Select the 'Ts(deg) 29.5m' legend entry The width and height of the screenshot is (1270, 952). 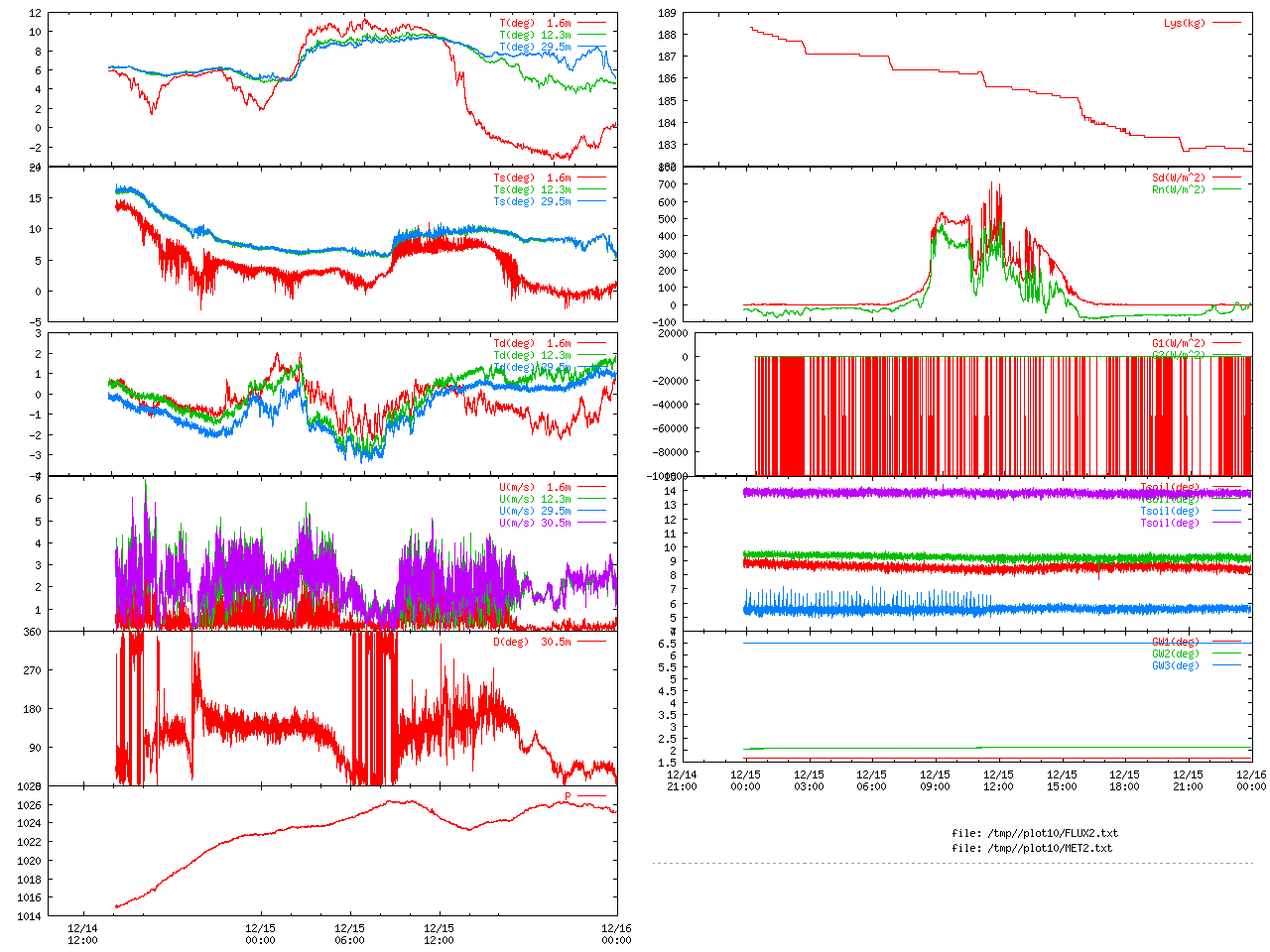(532, 202)
